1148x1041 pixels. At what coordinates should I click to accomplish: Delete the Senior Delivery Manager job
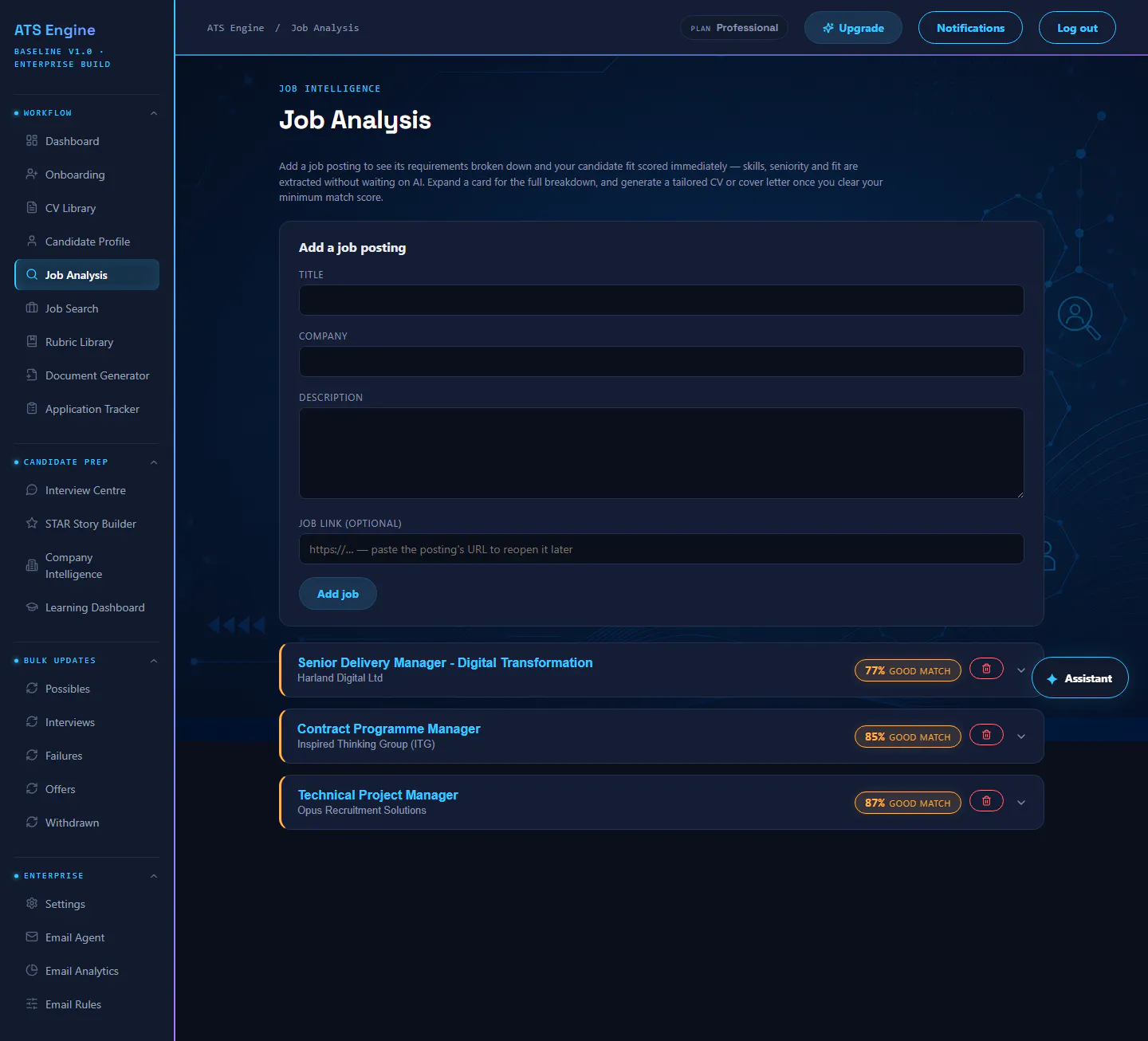pyautogui.click(x=986, y=669)
